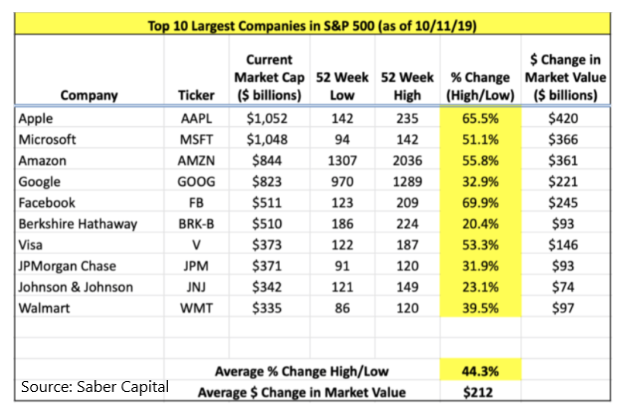Select the Company column header
Screen dimensions: 625x410
pyautogui.click(x=89, y=95)
